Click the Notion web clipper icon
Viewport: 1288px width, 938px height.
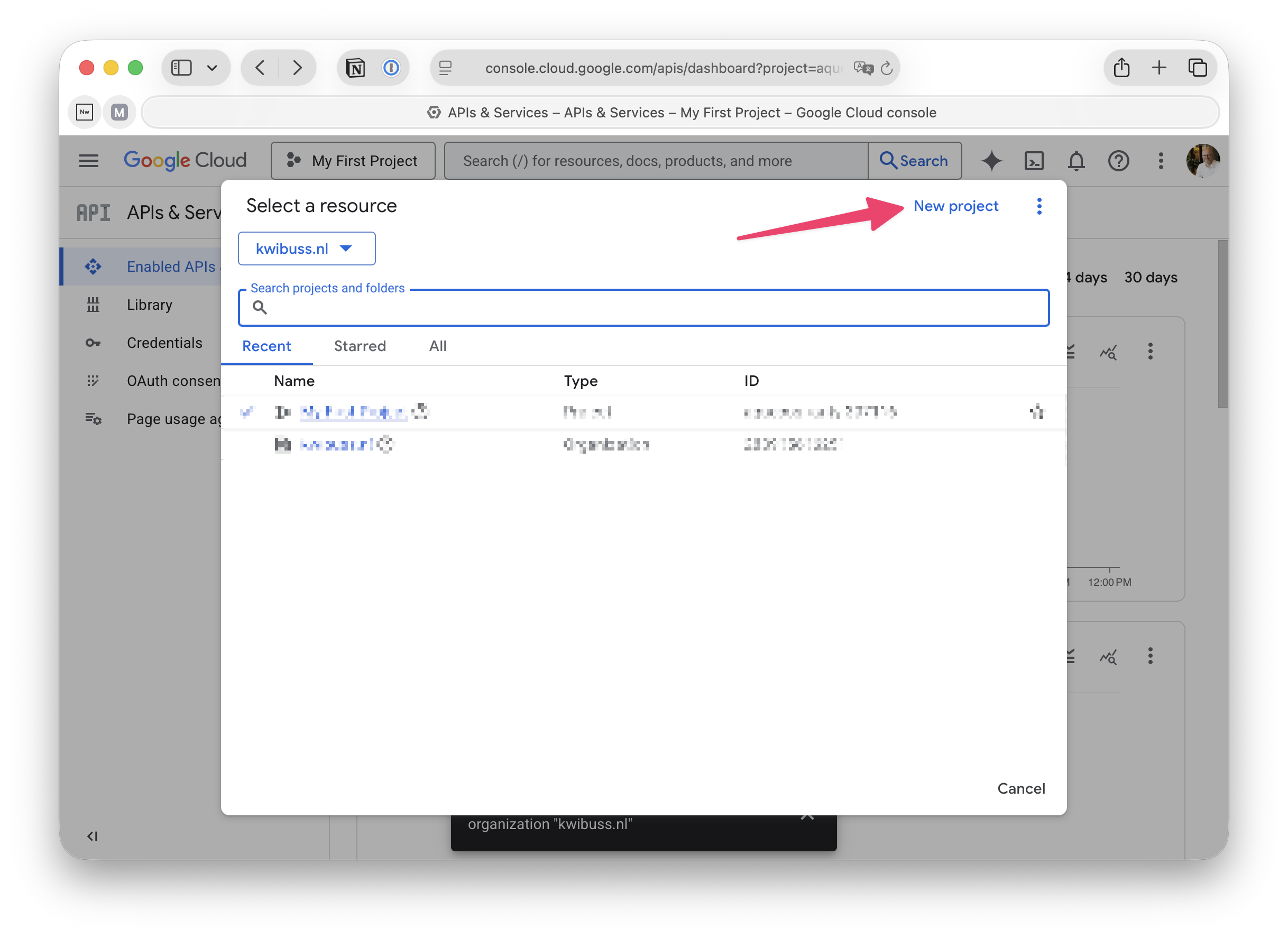(355, 68)
